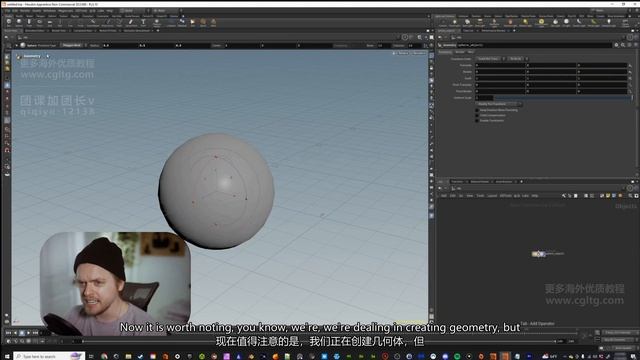640x360 pixels.
Task: Add a Point Light from the shelf
Action: click(454, 22)
